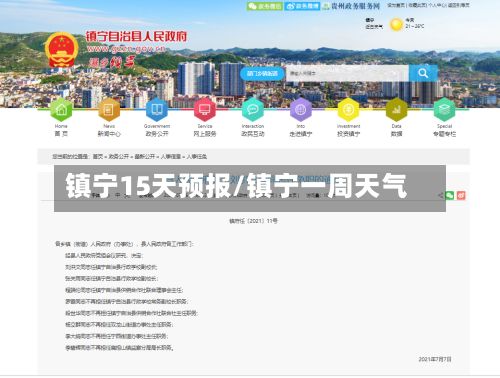Open the Government 政务公开 hexagon icon
Screen dimensions: 500x378
[x=157, y=110]
